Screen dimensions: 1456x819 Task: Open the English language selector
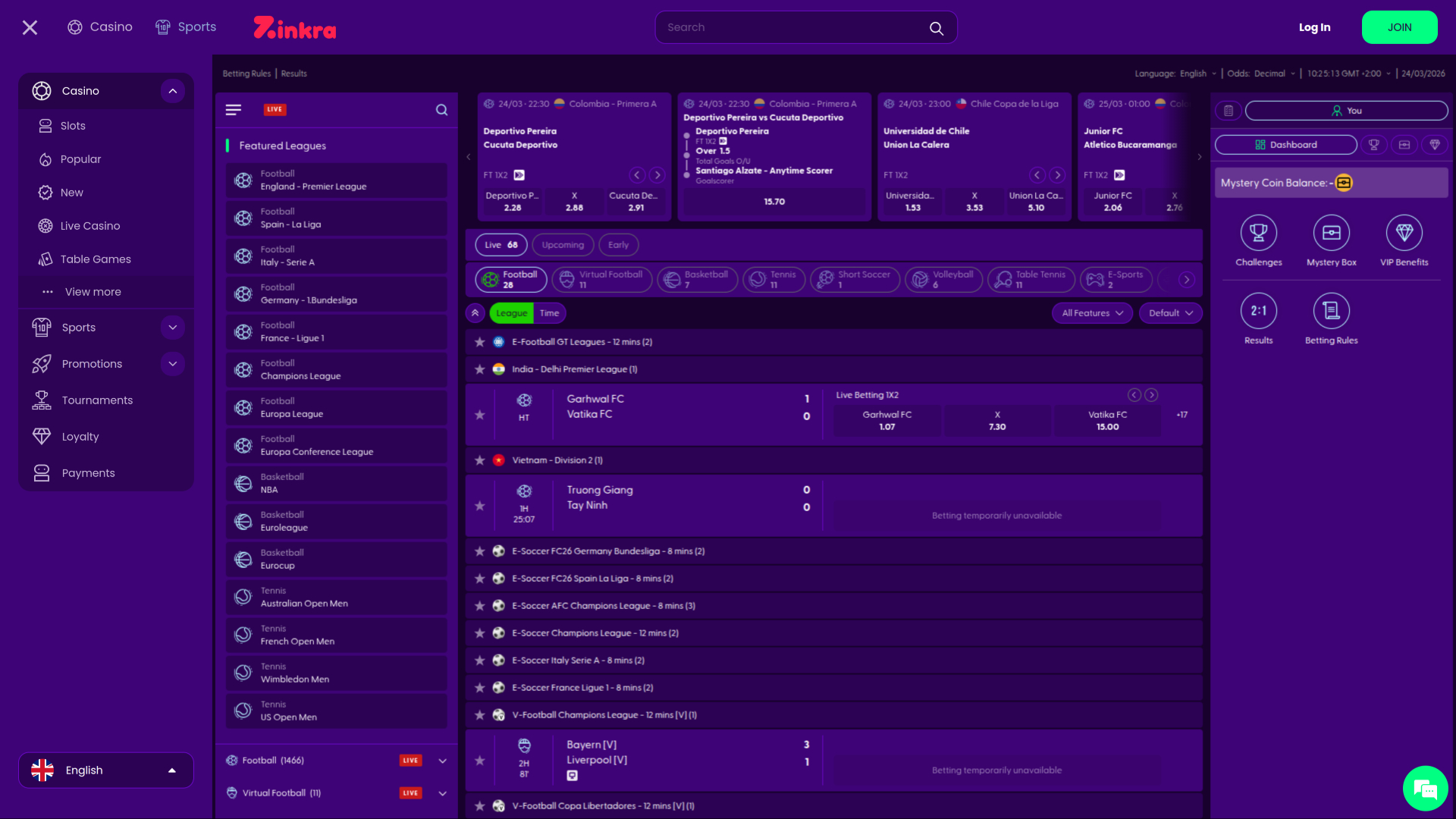point(106,770)
